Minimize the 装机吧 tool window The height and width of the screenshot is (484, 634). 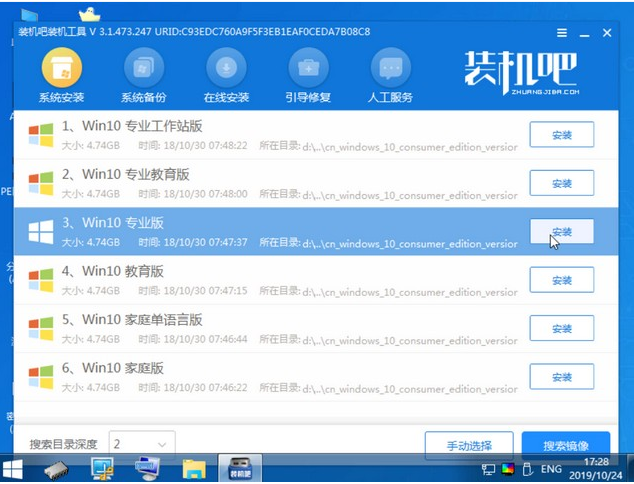[x=584, y=34]
